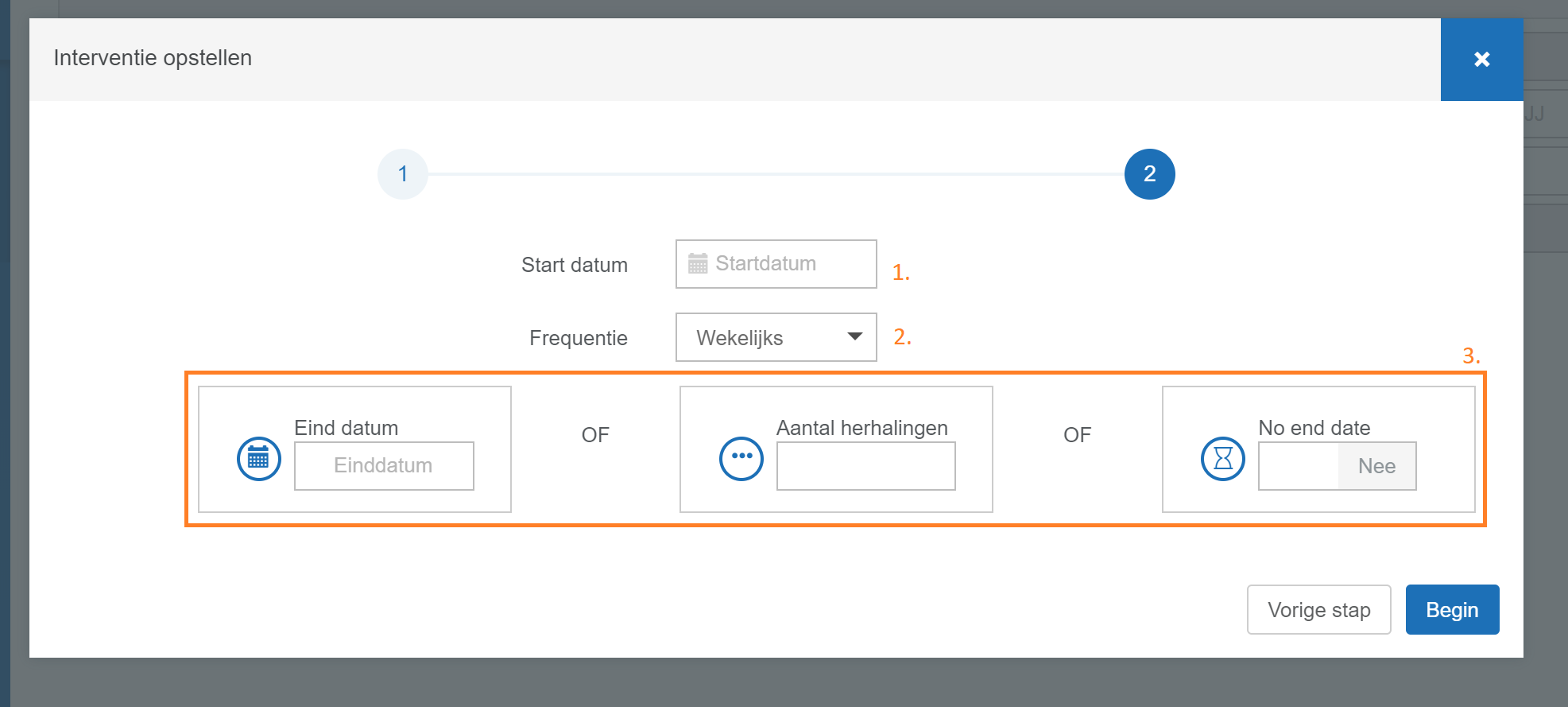
Task: Toggle the No end date Nee switch
Action: pyautogui.click(x=1338, y=466)
